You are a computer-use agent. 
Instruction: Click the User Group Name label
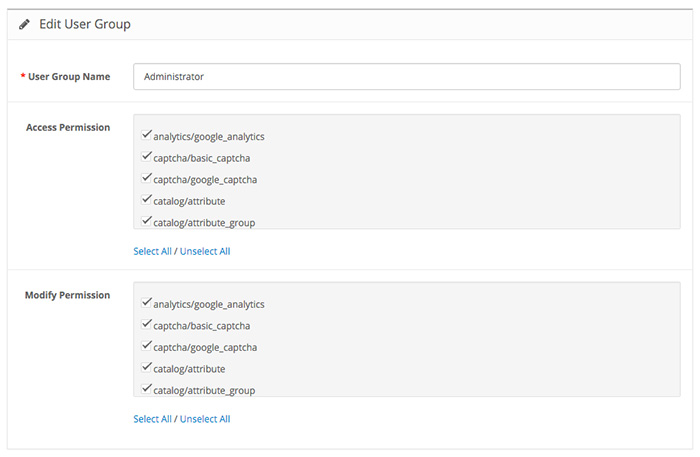(69, 77)
